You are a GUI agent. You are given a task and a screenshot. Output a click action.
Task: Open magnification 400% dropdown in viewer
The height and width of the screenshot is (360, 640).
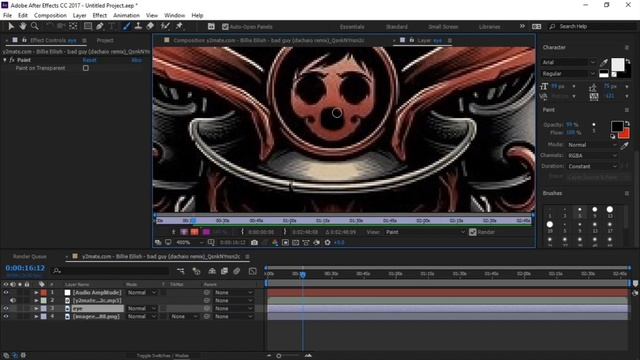[x=189, y=242]
